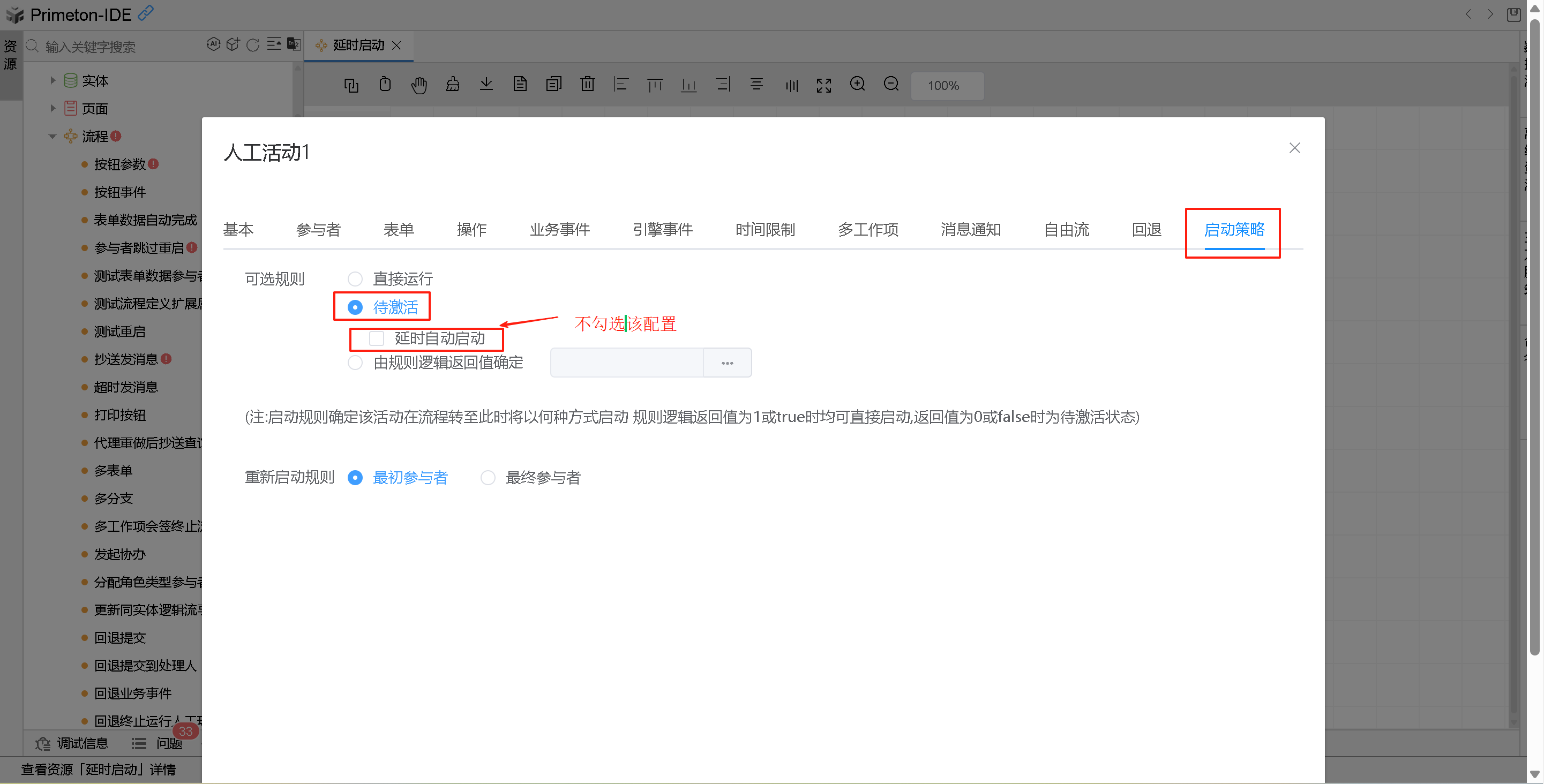
Task: Collapse the 流程 tree node
Action: point(53,137)
